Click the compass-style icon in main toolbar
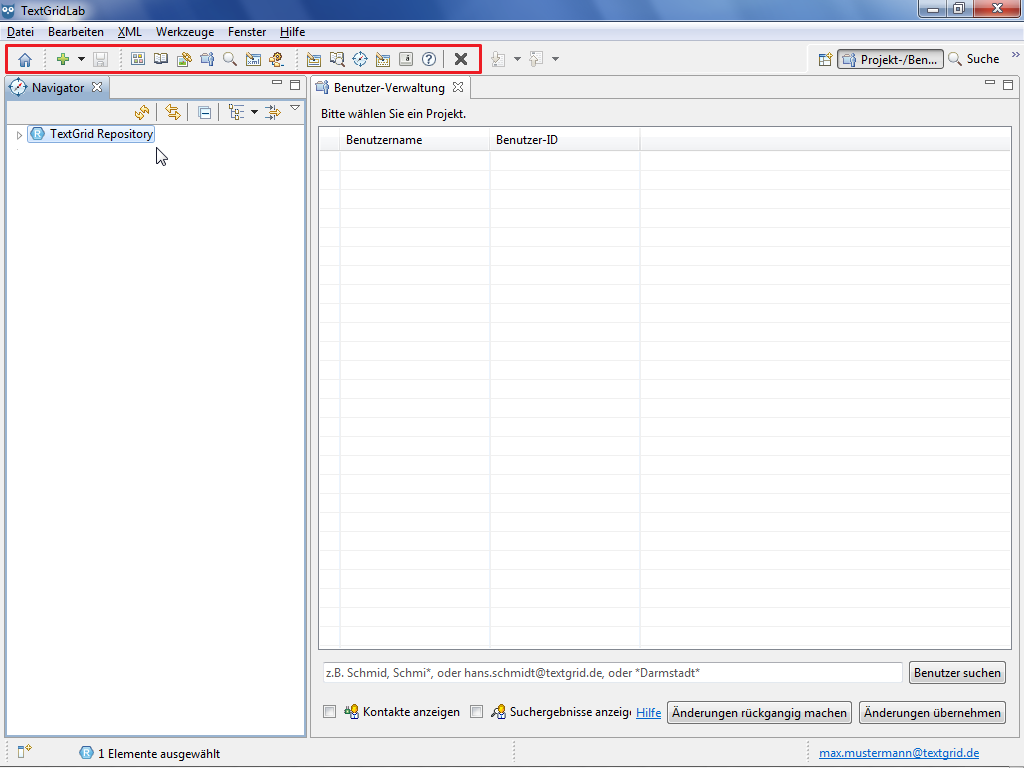 click(360, 59)
